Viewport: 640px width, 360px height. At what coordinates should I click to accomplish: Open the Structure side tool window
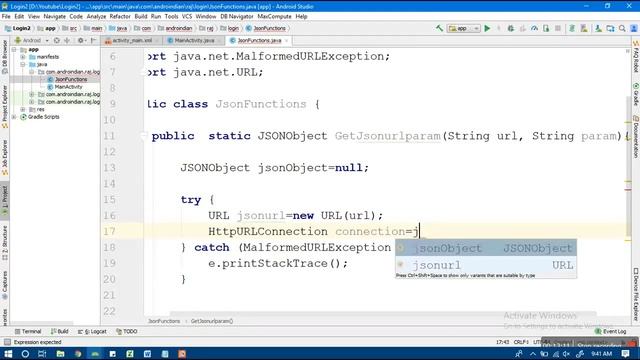5,243
